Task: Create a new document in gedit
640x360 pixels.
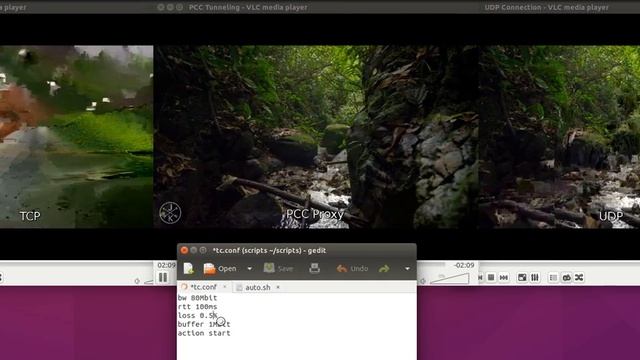Action: (x=189, y=269)
